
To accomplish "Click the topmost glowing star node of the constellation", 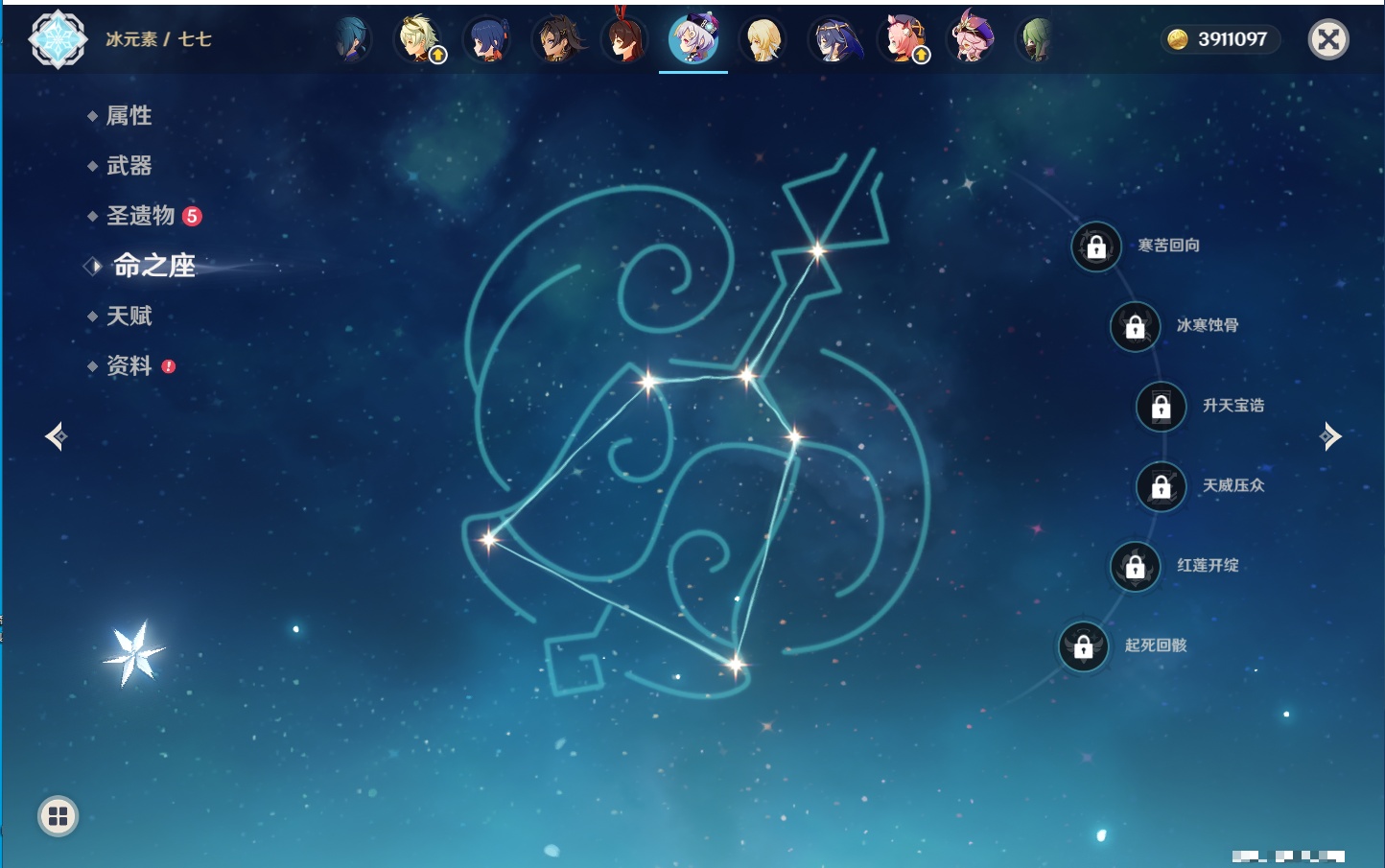I will pos(817,251).
